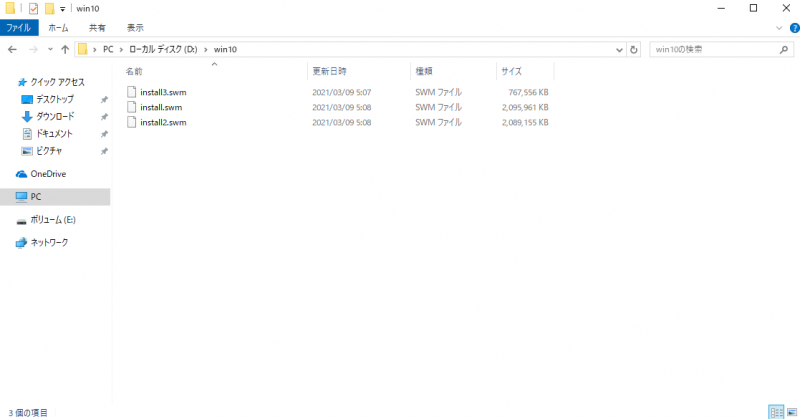Switch to the 共有 ribbon tab
The height and width of the screenshot is (419, 800).
tap(97, 28)
